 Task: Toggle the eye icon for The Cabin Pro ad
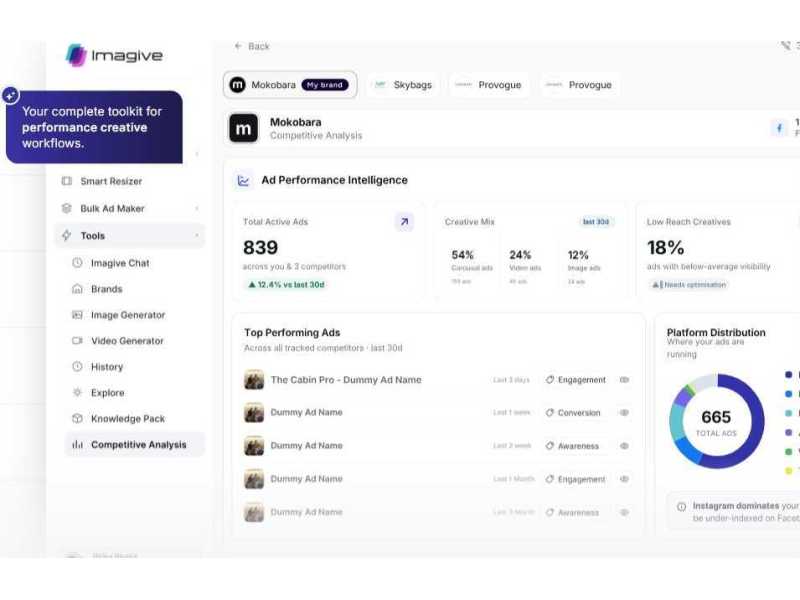click(624, 380)
